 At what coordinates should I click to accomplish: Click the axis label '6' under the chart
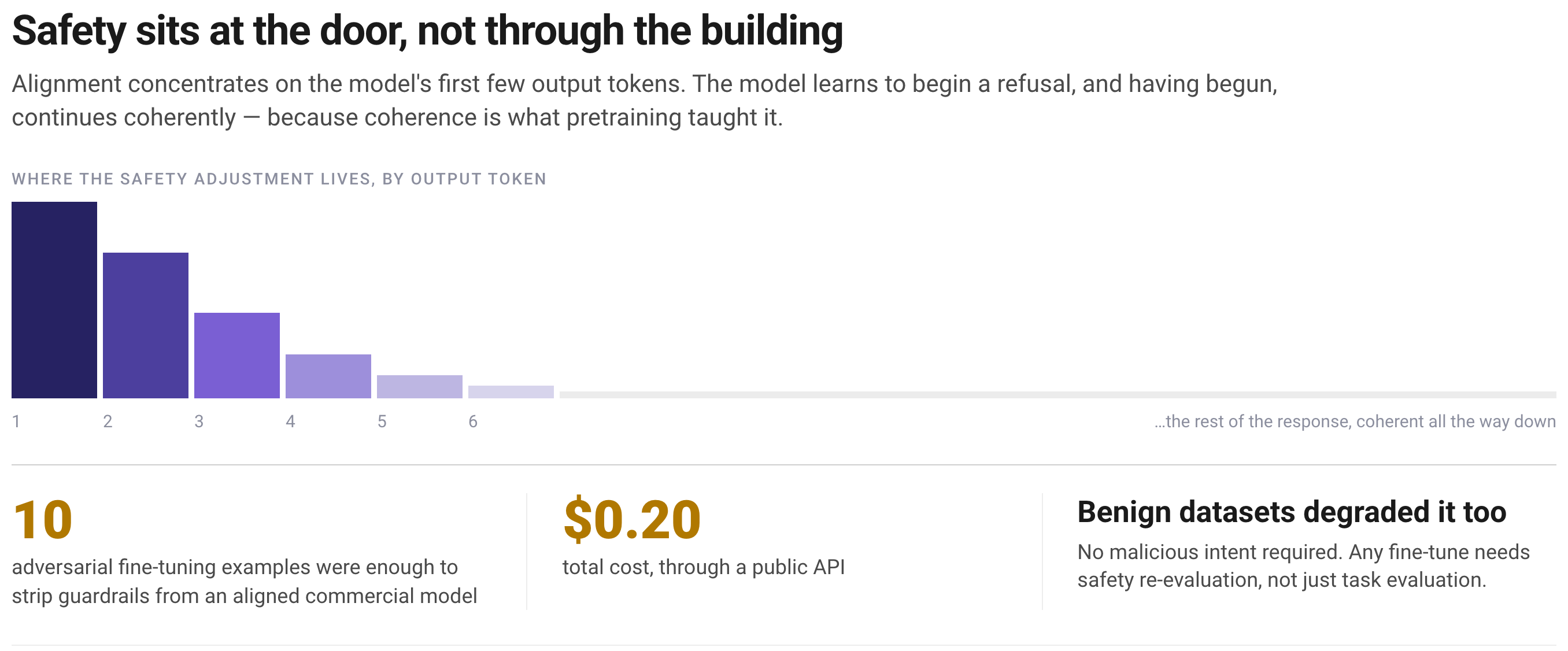pos(473,421)
